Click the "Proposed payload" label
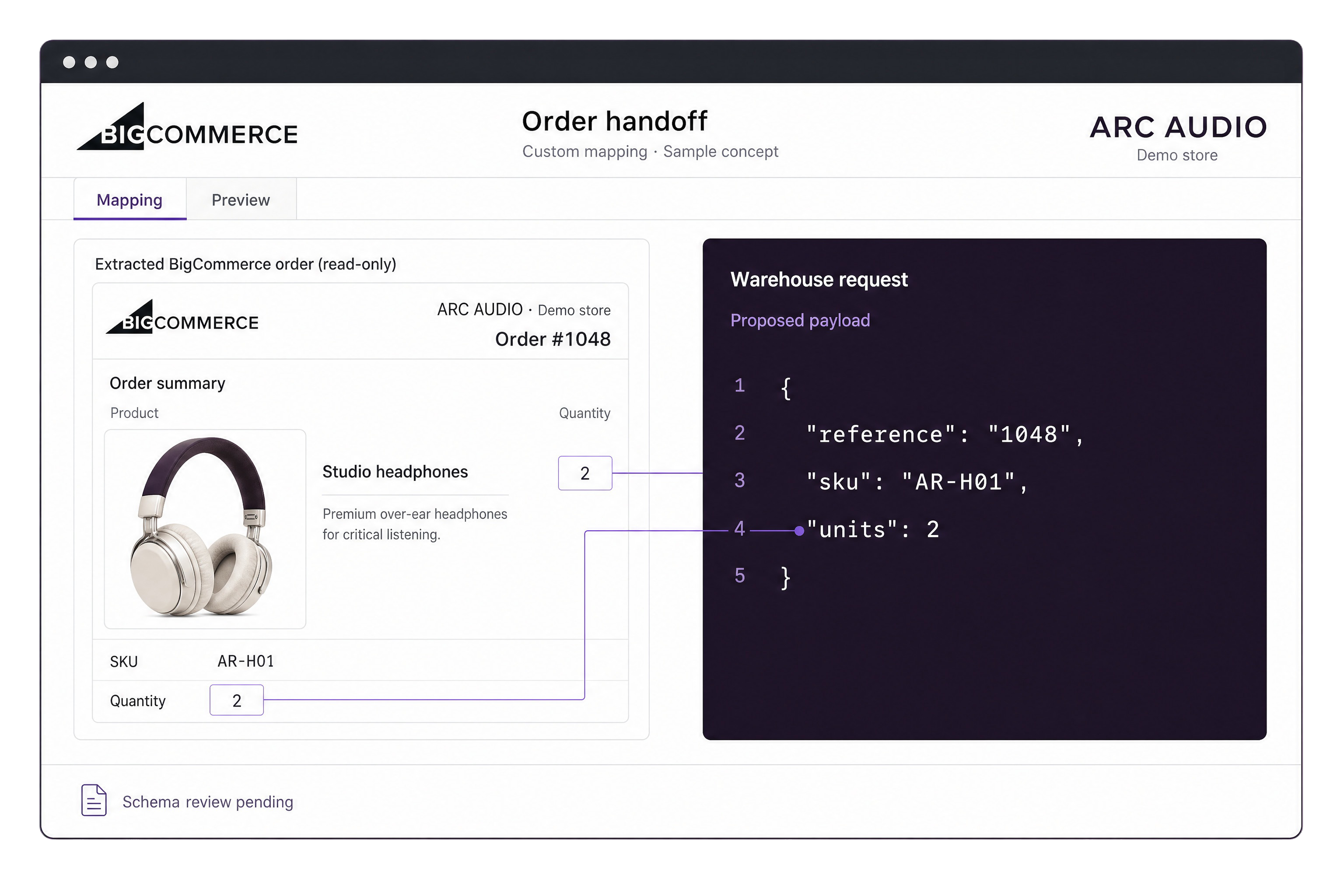Screen dimensions: 1344x896 pos(800,320)
